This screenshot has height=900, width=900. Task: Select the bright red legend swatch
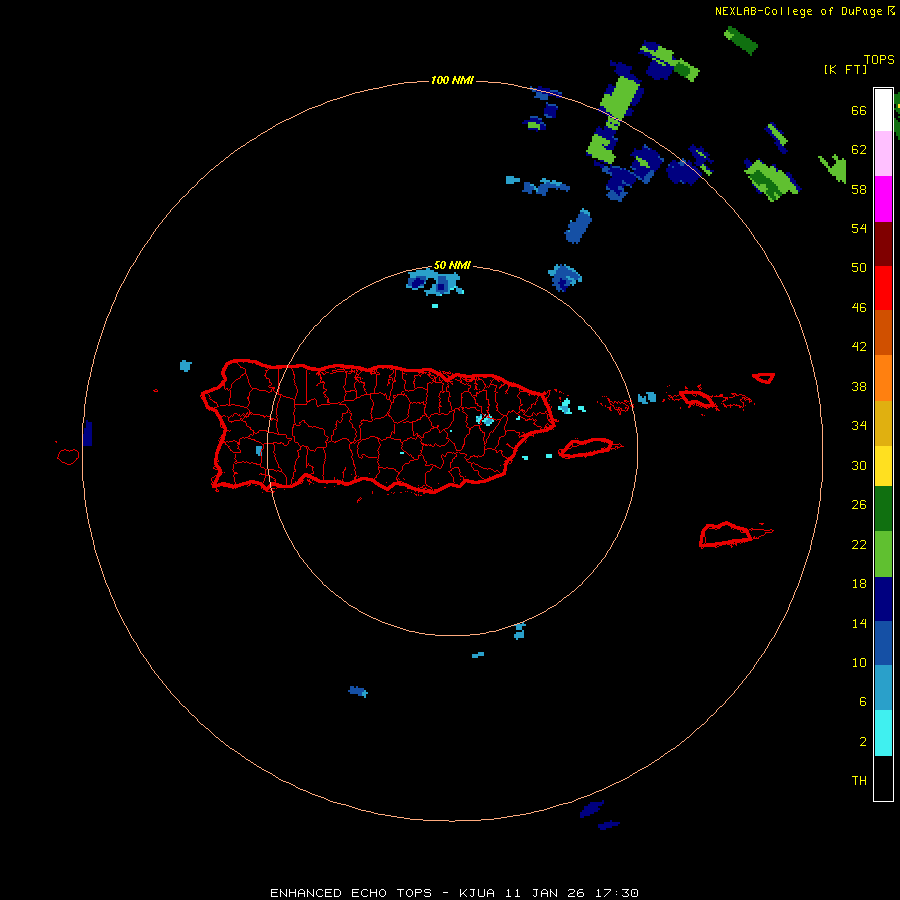click(883, 288)
